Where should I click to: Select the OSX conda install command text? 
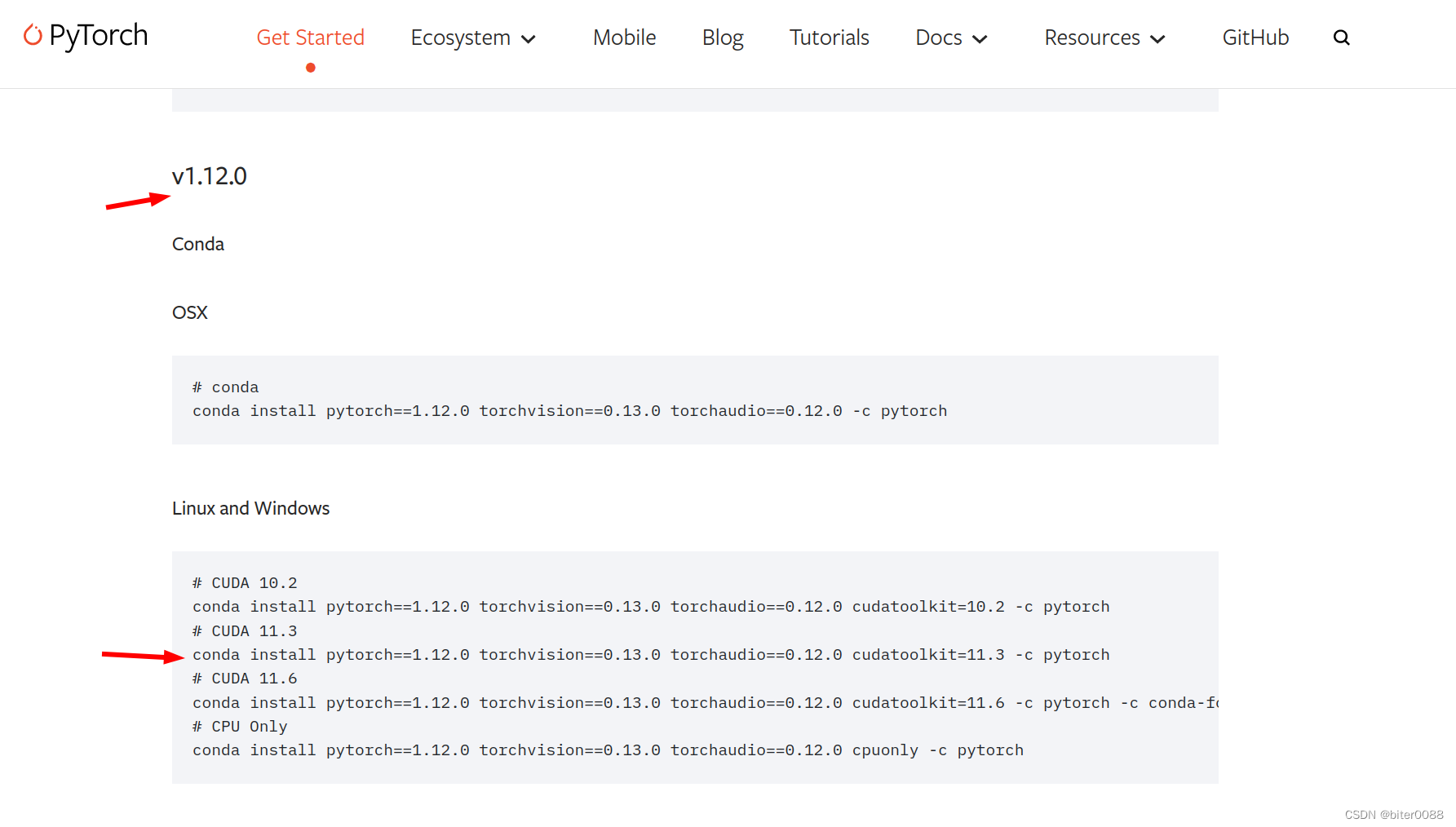click(569, 410)
